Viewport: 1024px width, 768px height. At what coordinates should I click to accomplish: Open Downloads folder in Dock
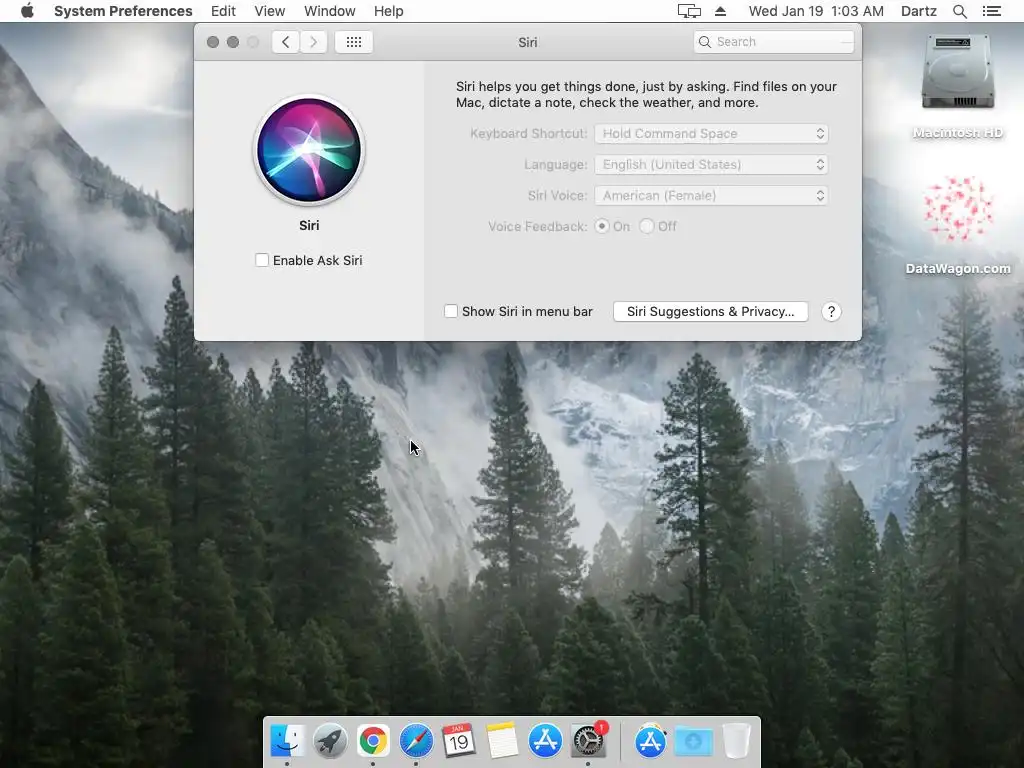[694, 741]
